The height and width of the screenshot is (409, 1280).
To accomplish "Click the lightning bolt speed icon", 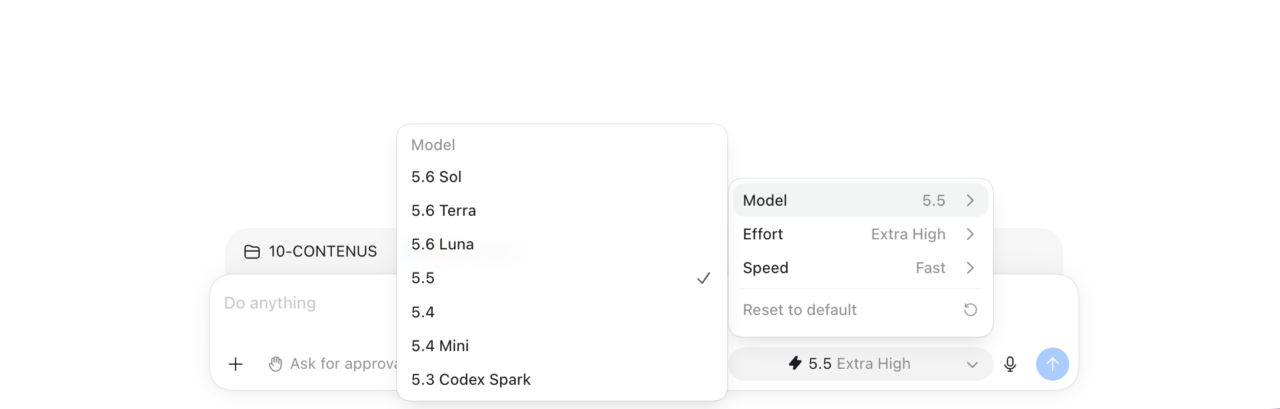I will click(x=796, y=364).
